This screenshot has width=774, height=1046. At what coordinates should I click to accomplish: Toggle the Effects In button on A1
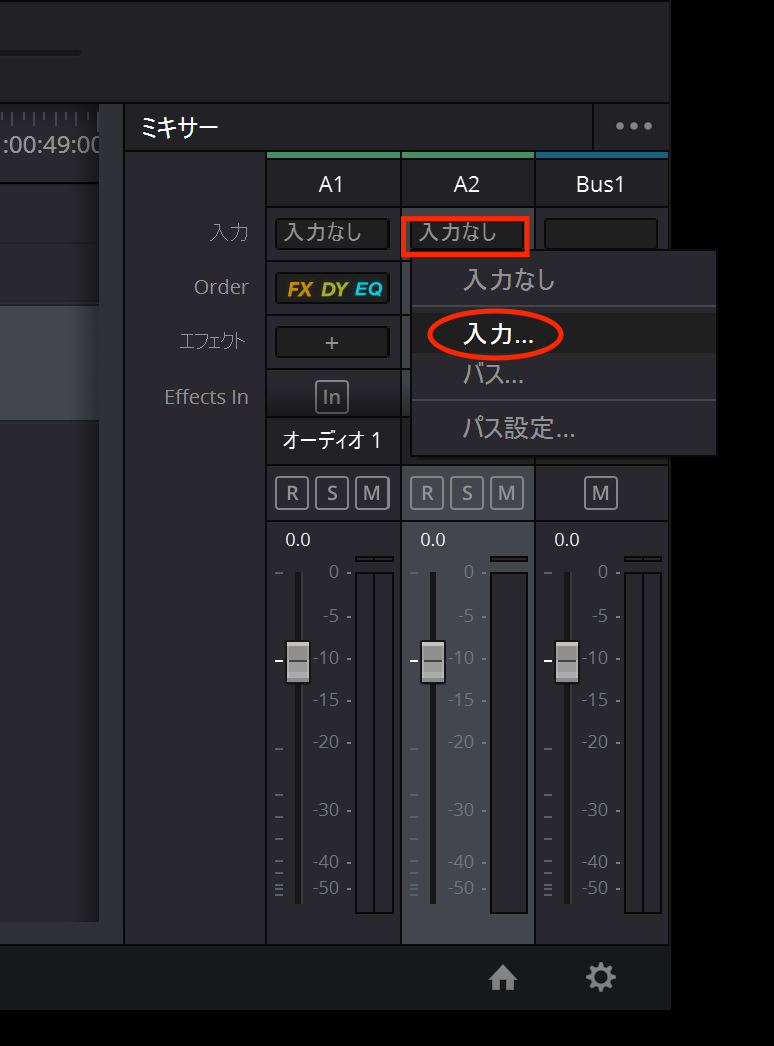(332, 397)
